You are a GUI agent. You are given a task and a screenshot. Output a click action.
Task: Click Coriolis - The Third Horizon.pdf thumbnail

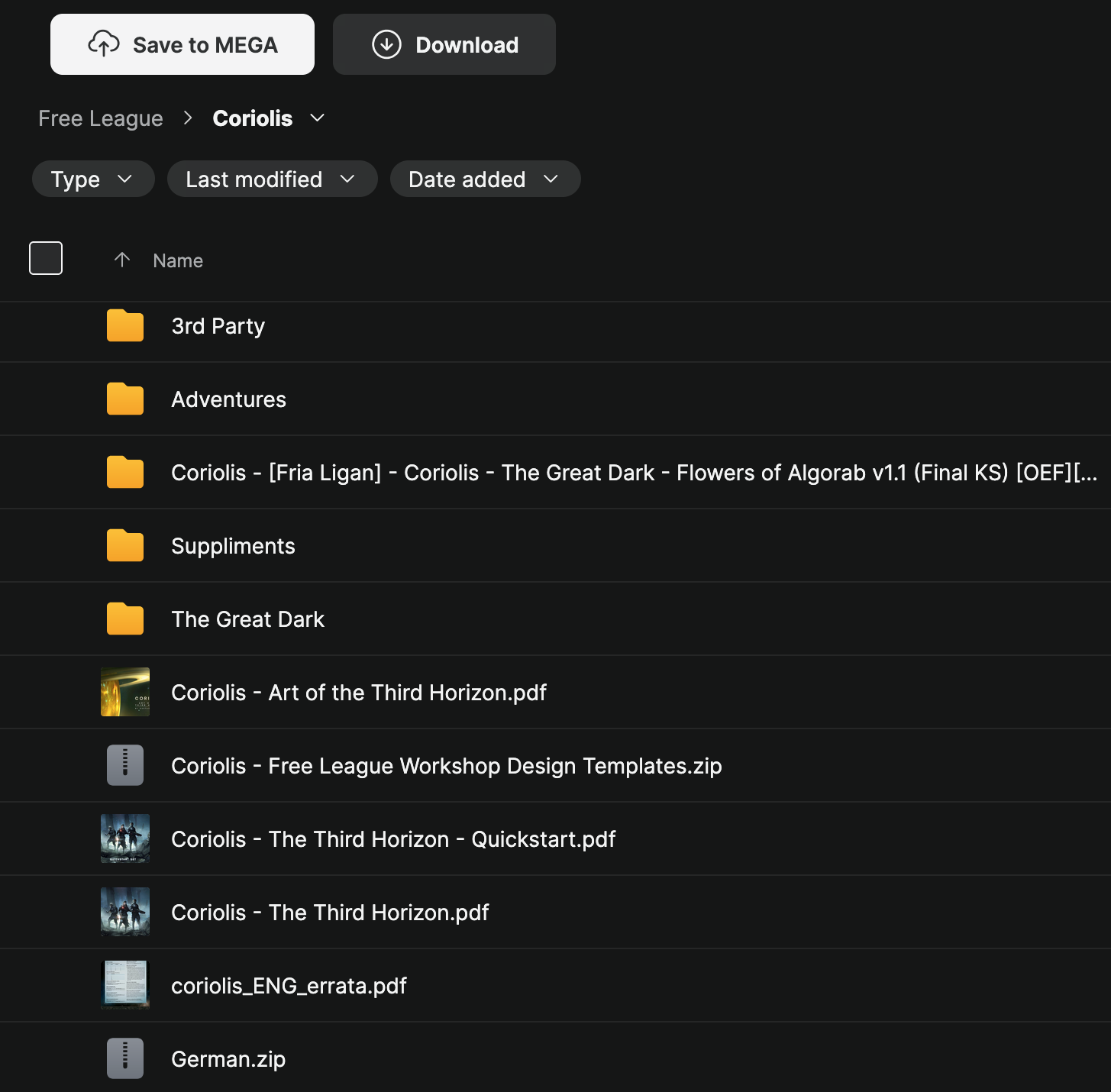coord(125,912)
